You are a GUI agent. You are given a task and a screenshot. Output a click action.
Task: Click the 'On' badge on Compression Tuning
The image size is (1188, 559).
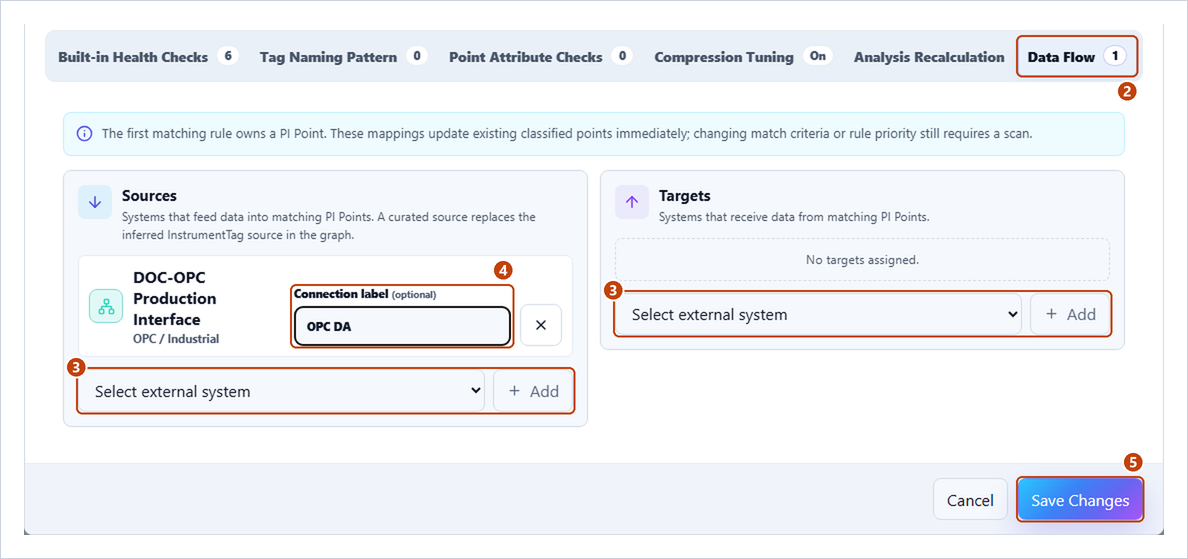pyautogui.click(x=818, y=56)
